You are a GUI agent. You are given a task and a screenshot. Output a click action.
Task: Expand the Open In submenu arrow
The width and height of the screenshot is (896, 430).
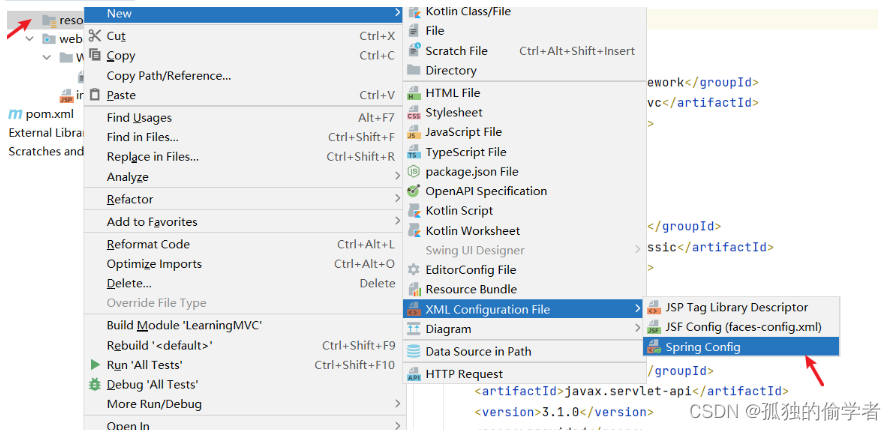click(397, 425)
